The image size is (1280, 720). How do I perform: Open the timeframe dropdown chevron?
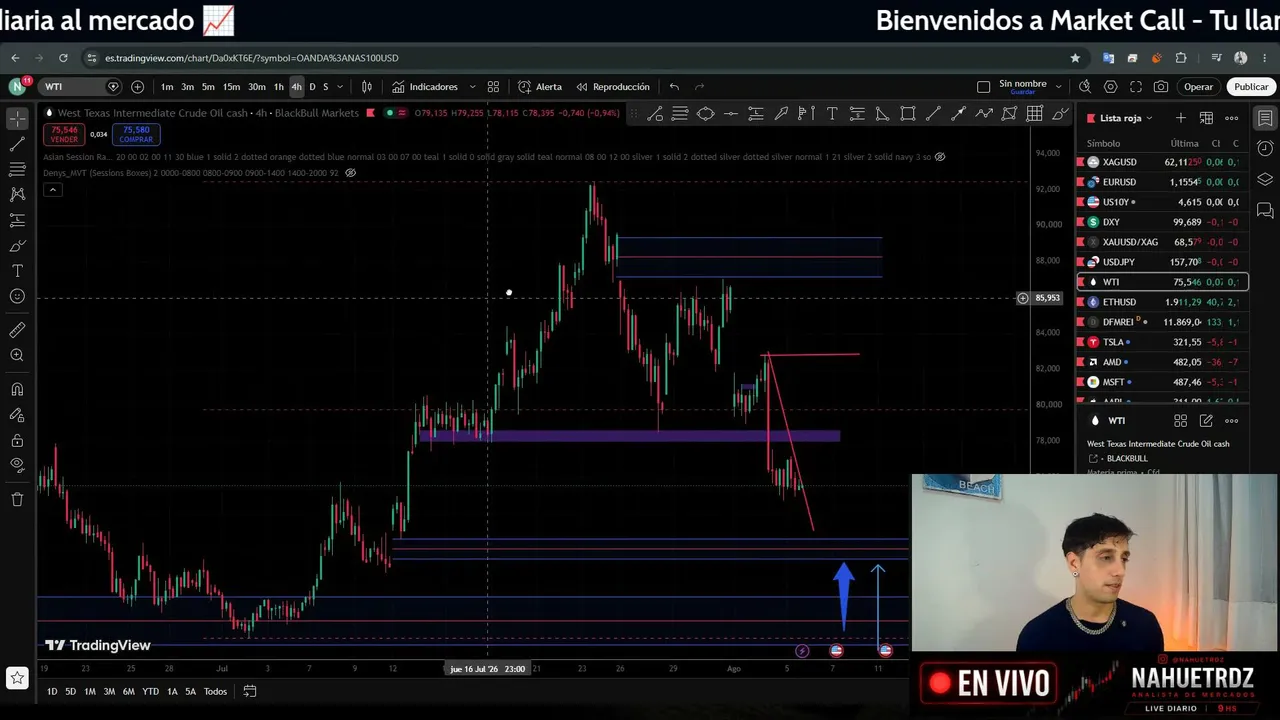coord(339,87)
